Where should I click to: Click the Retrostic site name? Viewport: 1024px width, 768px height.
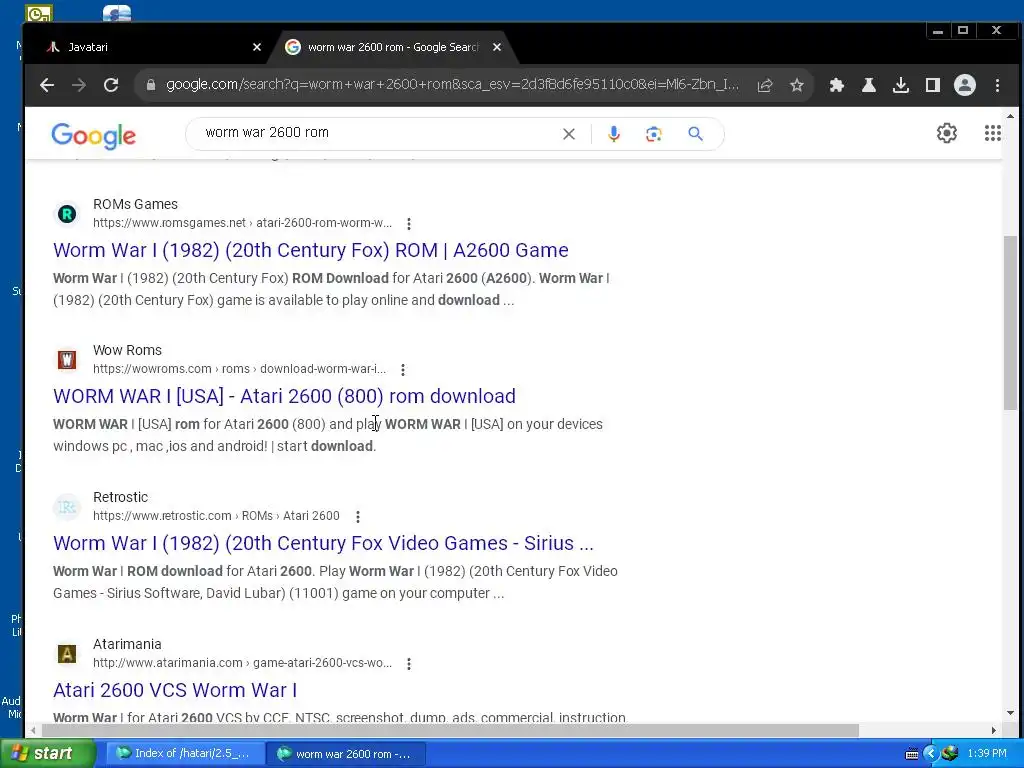click(x=120, y=498)
